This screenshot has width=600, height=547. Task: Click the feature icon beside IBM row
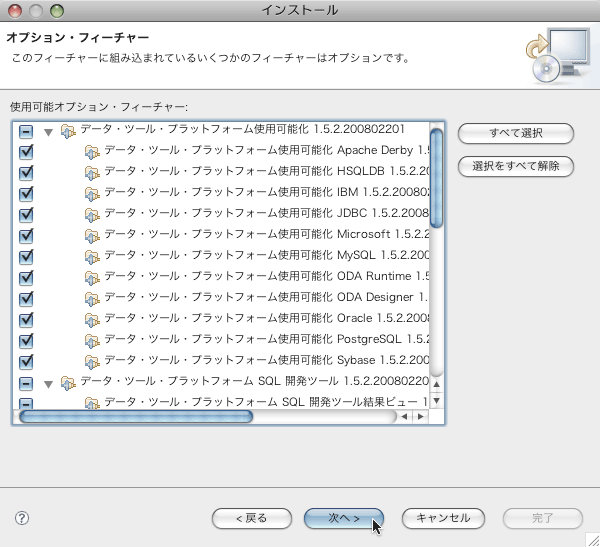click(92, 194)
